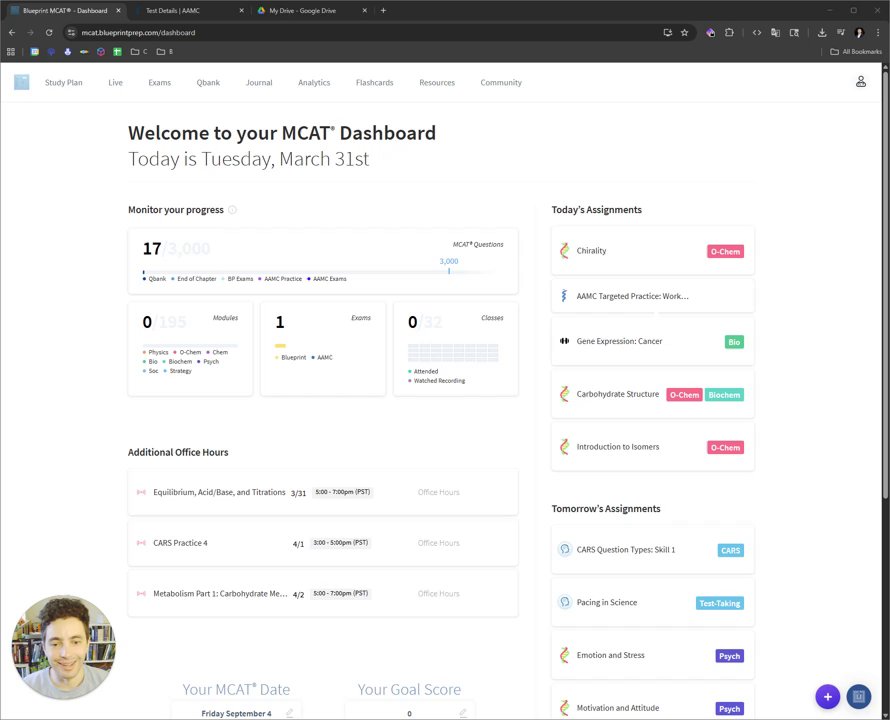Click the yellow Blueprint exams bar
Image resolution: width=890 pixels, height=720 pixels.
(280, 346)
